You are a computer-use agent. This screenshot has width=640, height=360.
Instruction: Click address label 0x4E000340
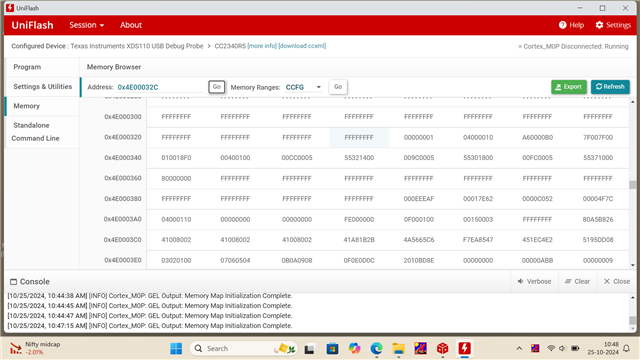point(123,158)
